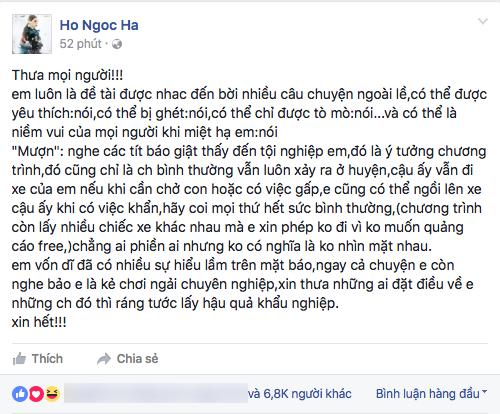The height and width of the screenshot is (414, 500).
Task: Click the closing 'xin hết!!!' line
Action: [x=39, y=322]
